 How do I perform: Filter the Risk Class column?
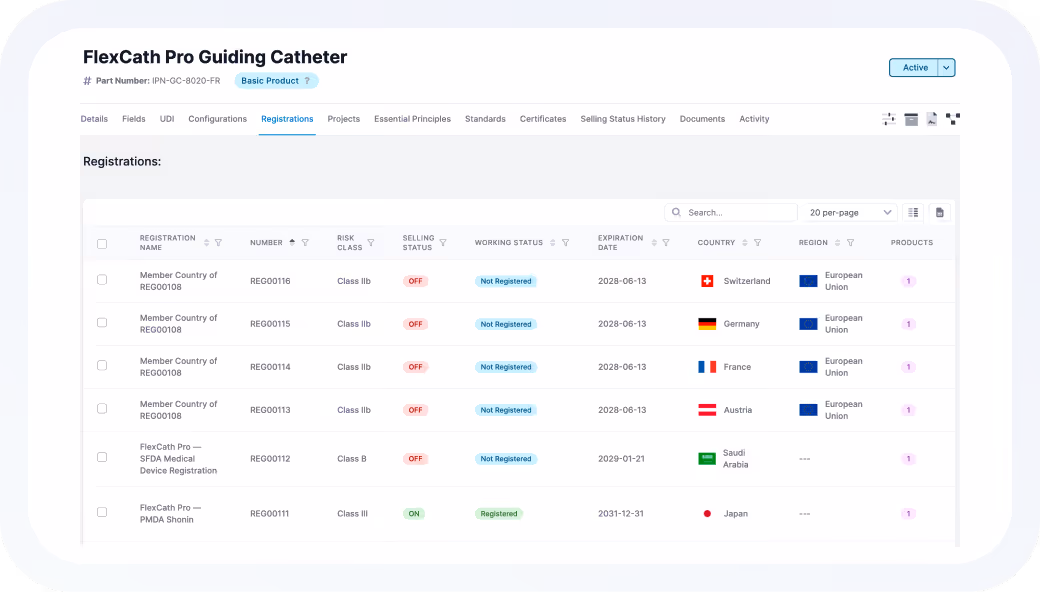tap(371, 243)
